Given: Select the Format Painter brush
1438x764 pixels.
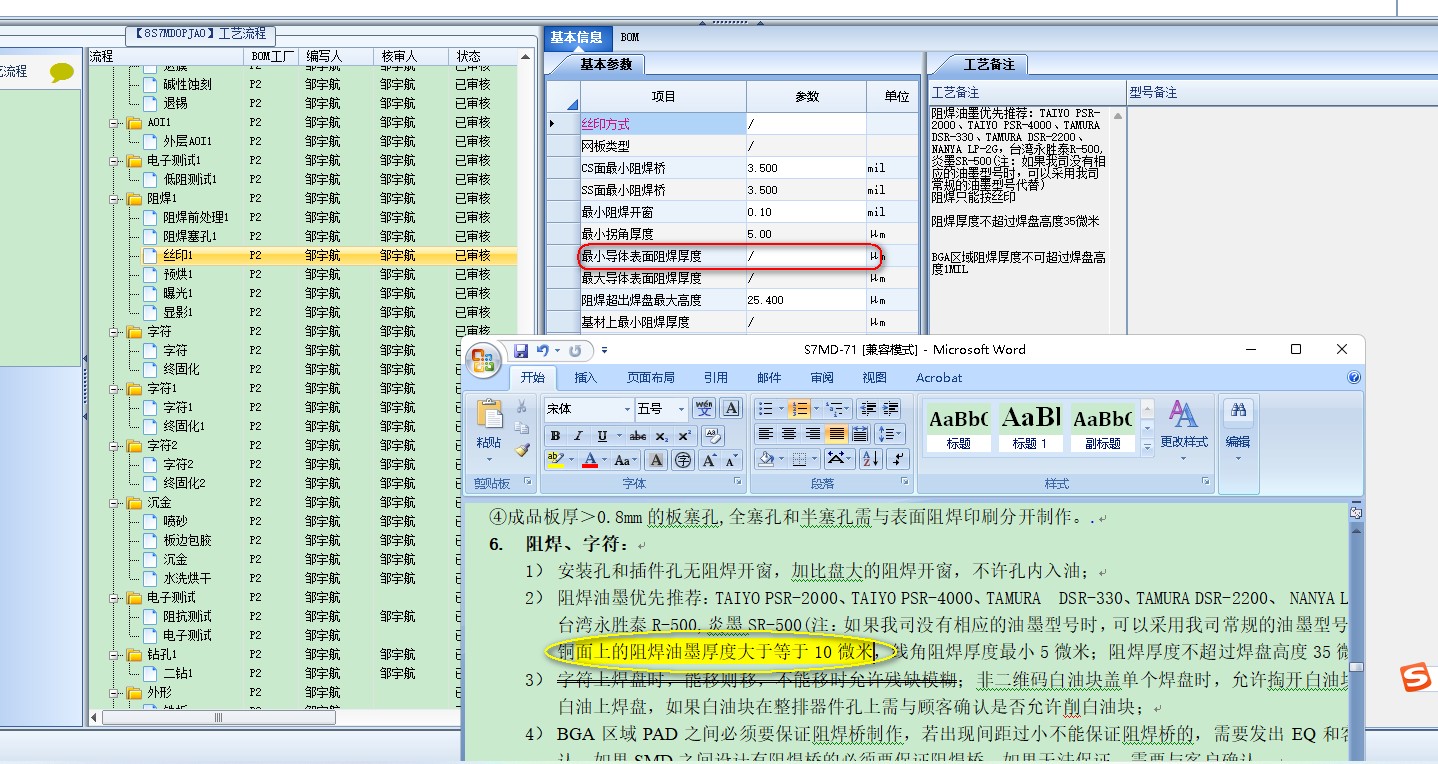Looking at the screenshot, I should [521, 450].
